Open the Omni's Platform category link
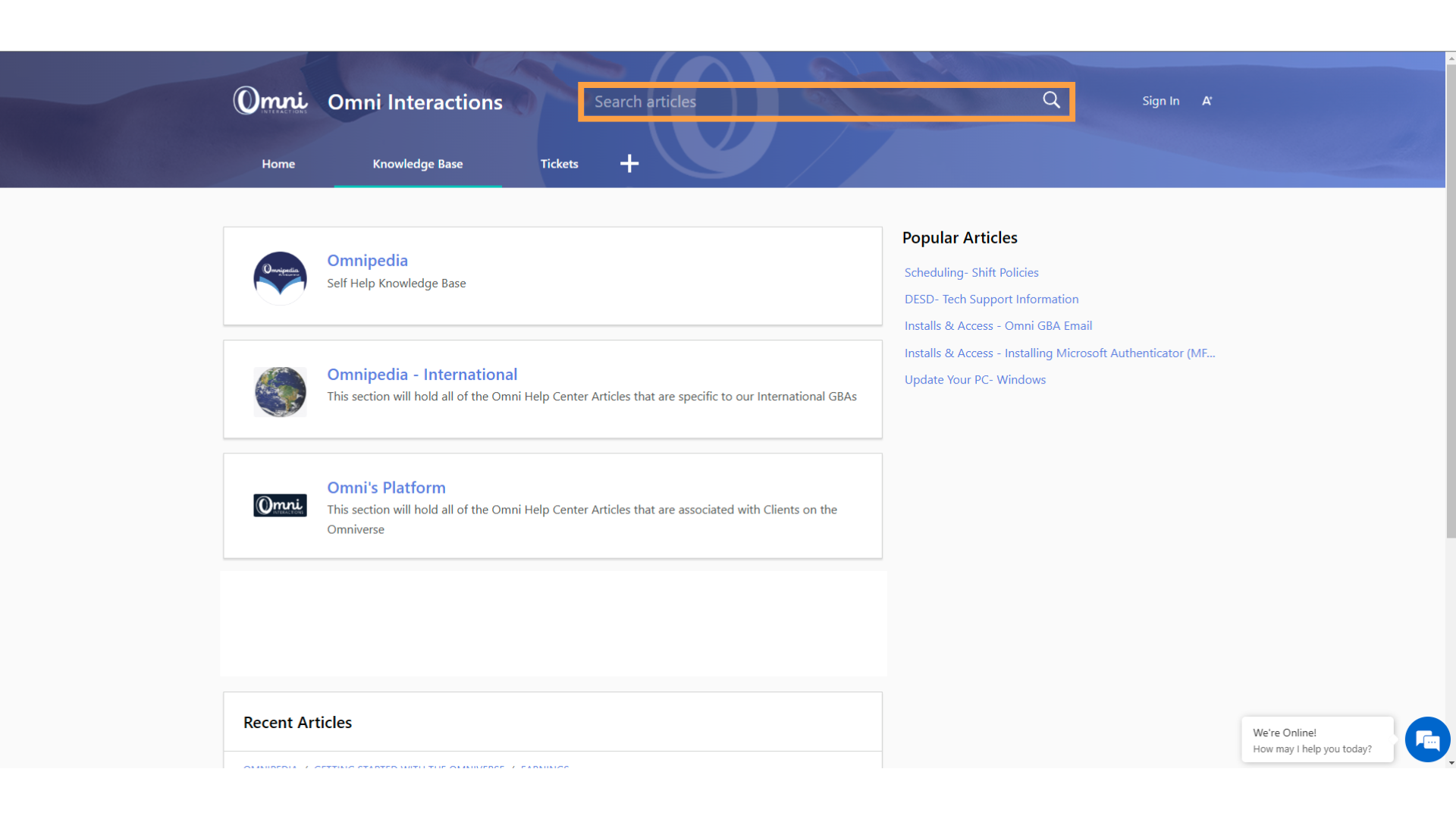This screenshot has width=1456, height=819. pos(386,488)
